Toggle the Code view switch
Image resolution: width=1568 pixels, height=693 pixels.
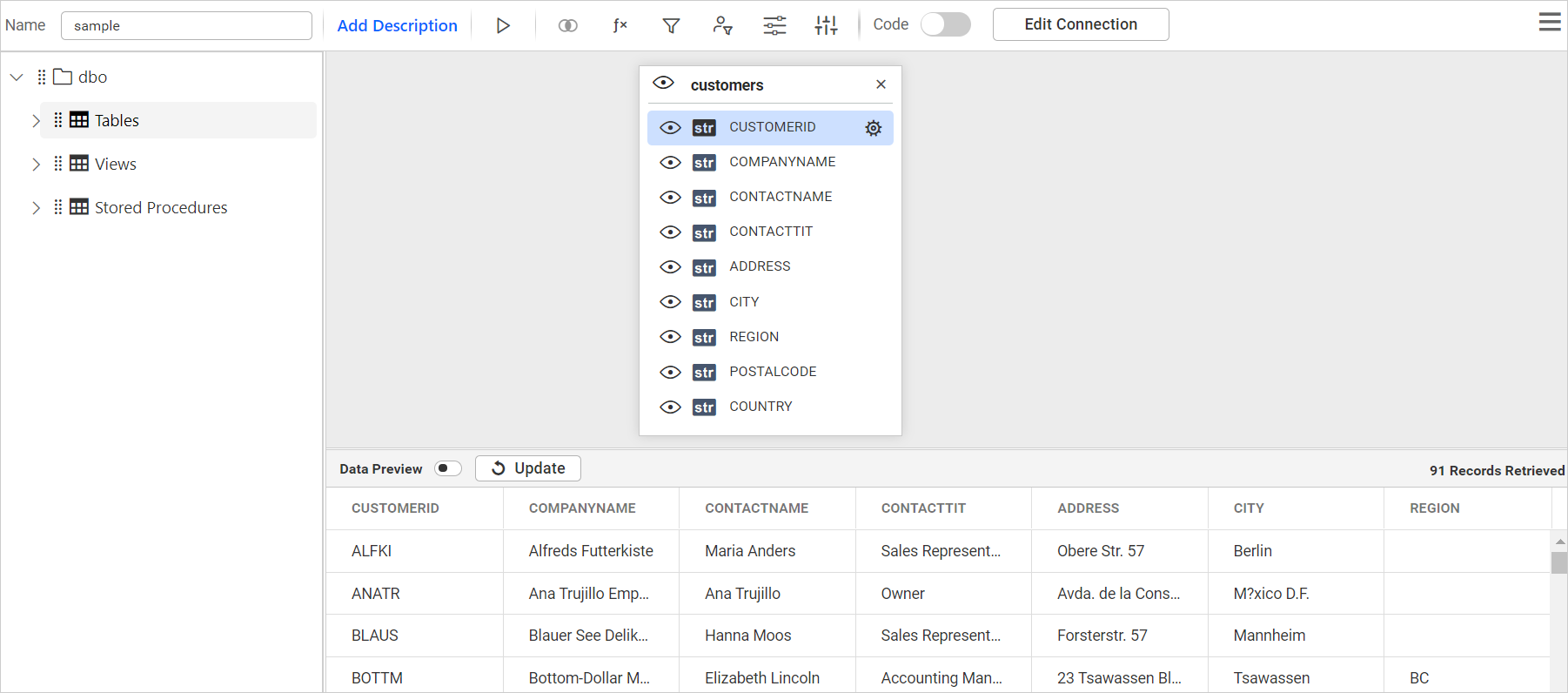(x=945, y=24)
